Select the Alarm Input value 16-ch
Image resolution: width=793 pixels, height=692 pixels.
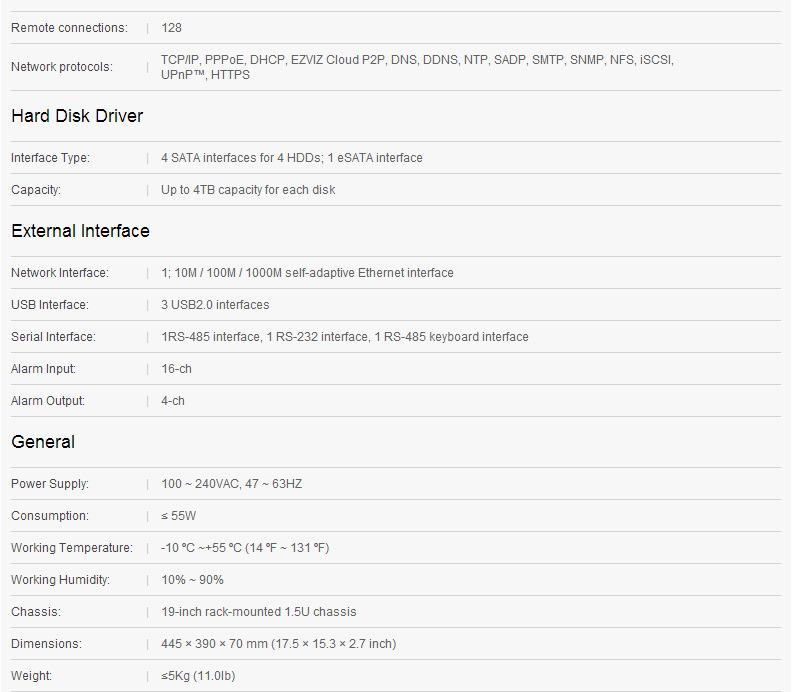pos(176,369)
